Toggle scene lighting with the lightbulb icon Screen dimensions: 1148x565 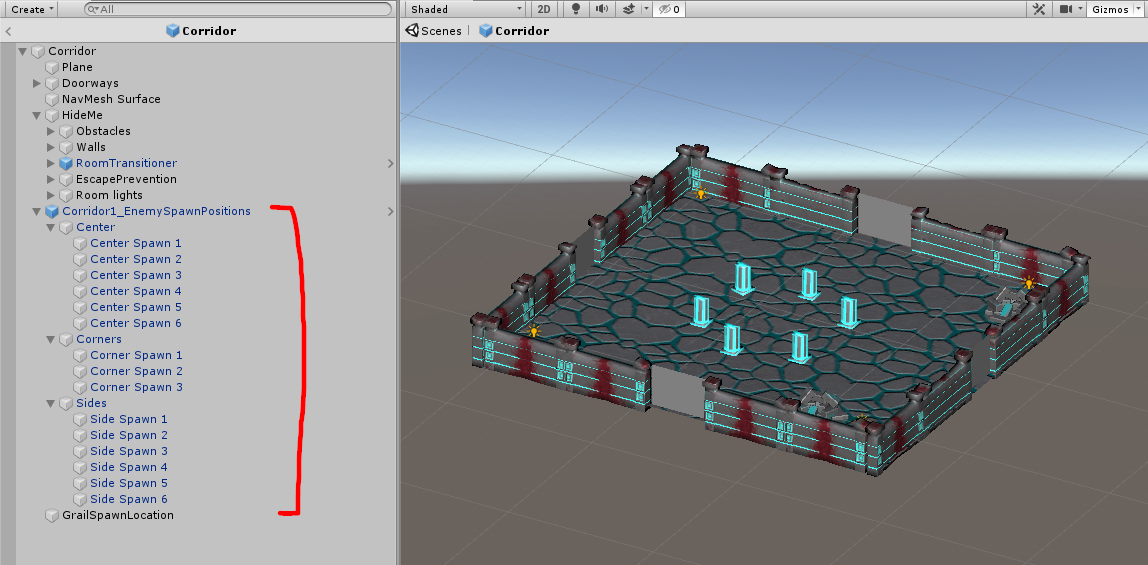pos(575,9)
